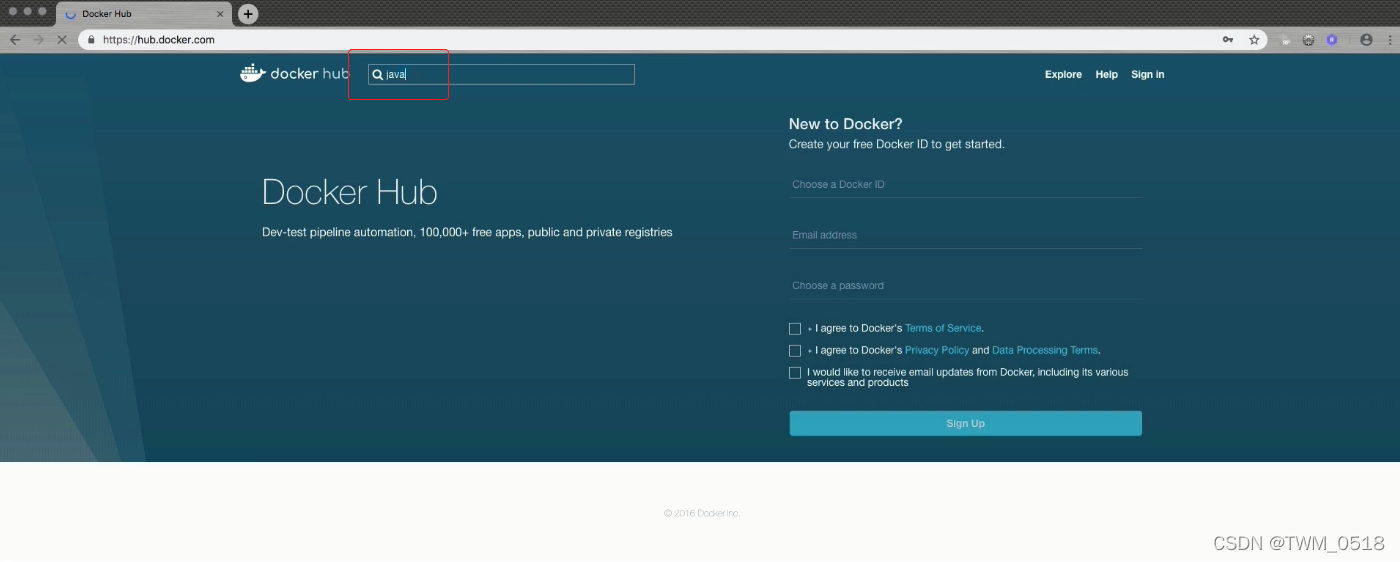Open the Terms of Service link
The height and width of the screenshot is (562, 1400).
[943, 328]
